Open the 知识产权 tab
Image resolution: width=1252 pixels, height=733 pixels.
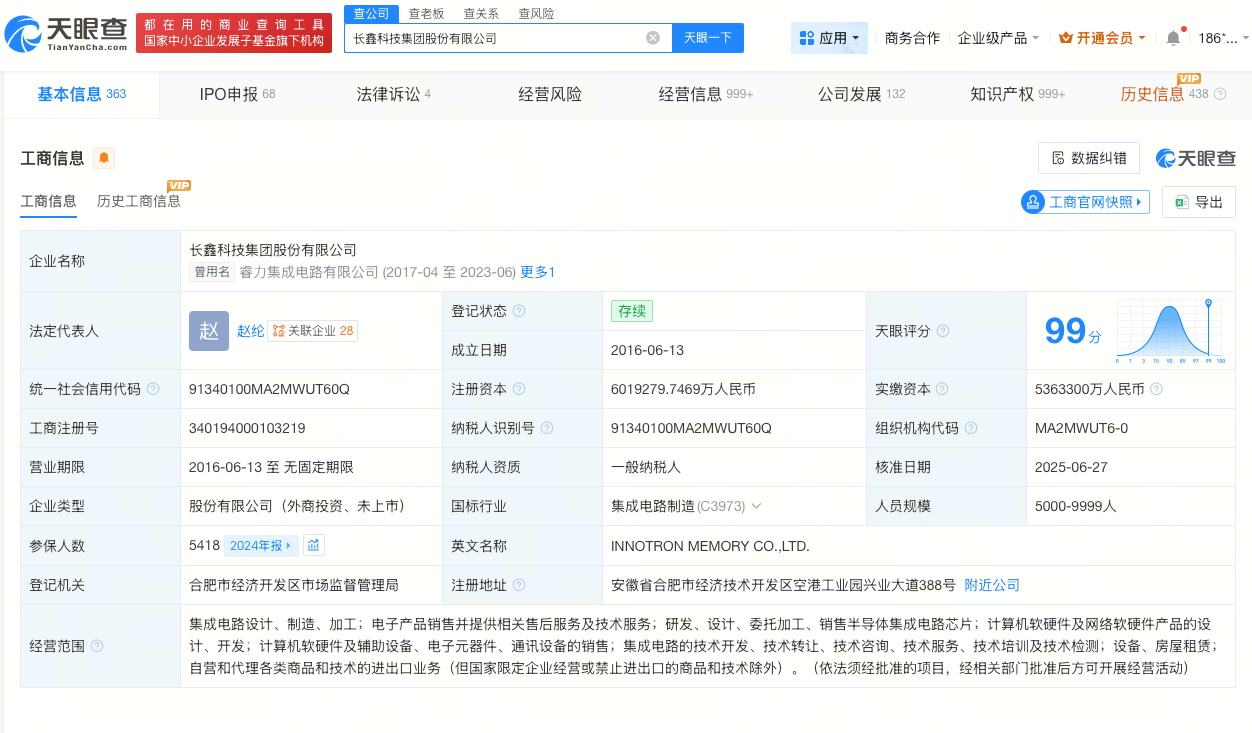pyautogui.click(x=1018, y=94)
